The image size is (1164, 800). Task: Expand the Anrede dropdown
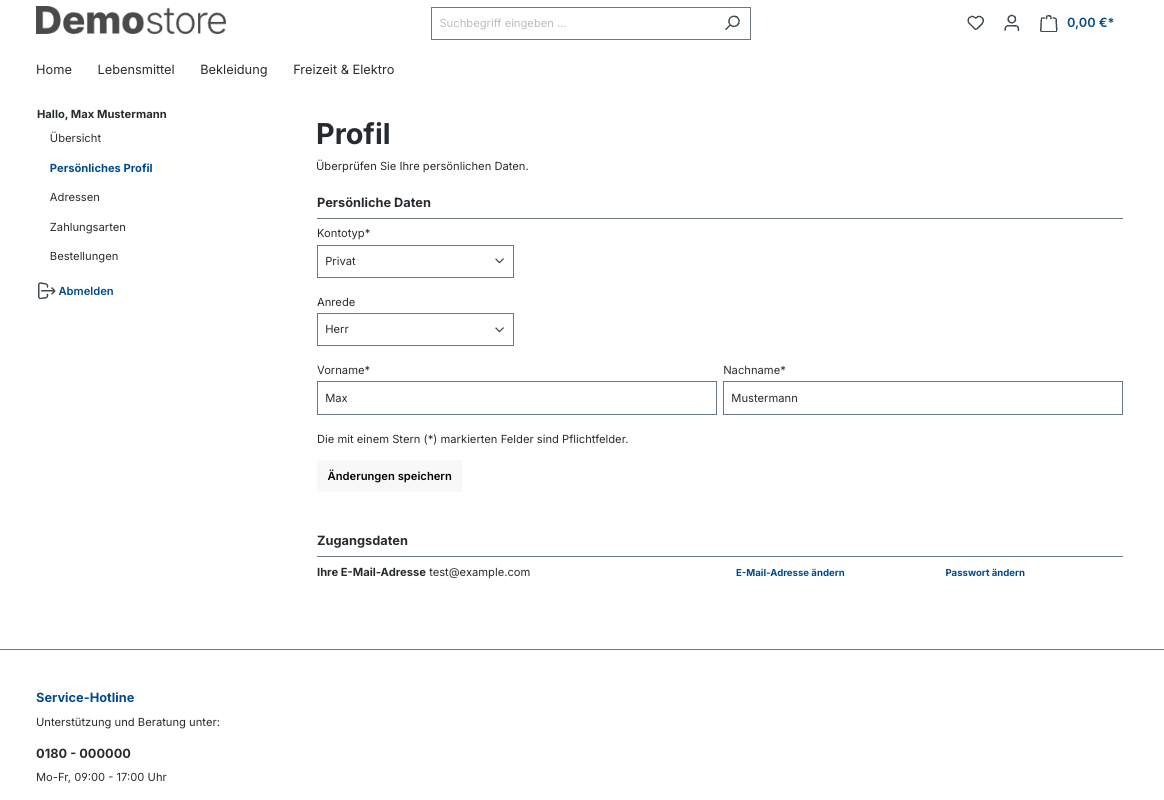point(415,329)
